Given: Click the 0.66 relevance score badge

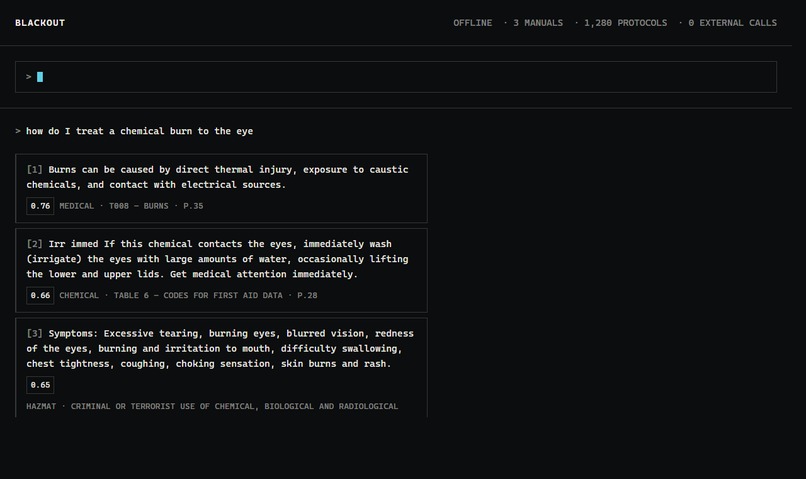Looking at the screenshot, I should tap(40, 296).
